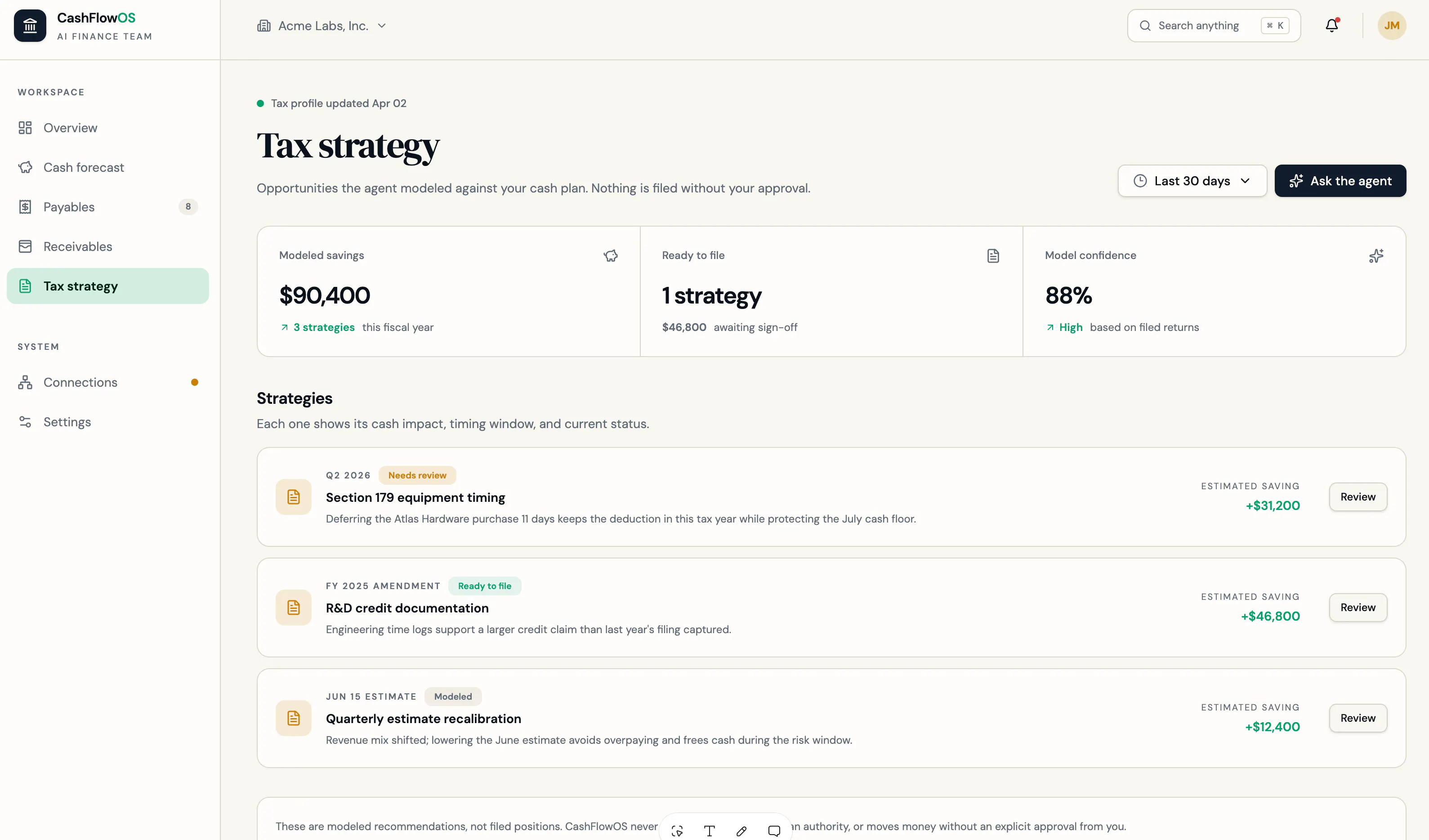1429x840 pixels.
Task: Open Payables from the workspace menu
Action: click(x=108, y=207)
